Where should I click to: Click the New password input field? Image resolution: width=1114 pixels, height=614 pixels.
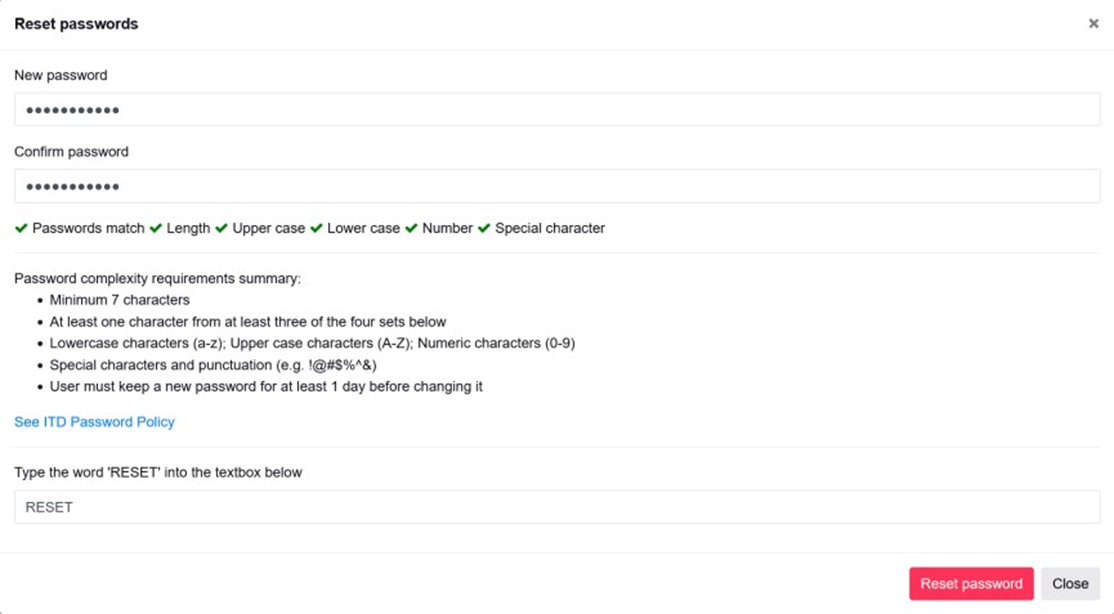coord(557,110)
